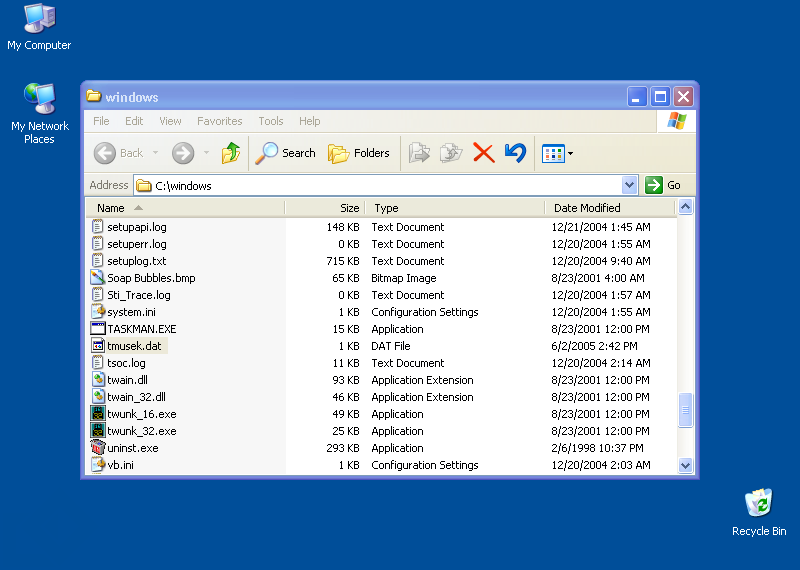Click the 148 KB size value
This screenshot has width=800, height=570.
[343, 227]
